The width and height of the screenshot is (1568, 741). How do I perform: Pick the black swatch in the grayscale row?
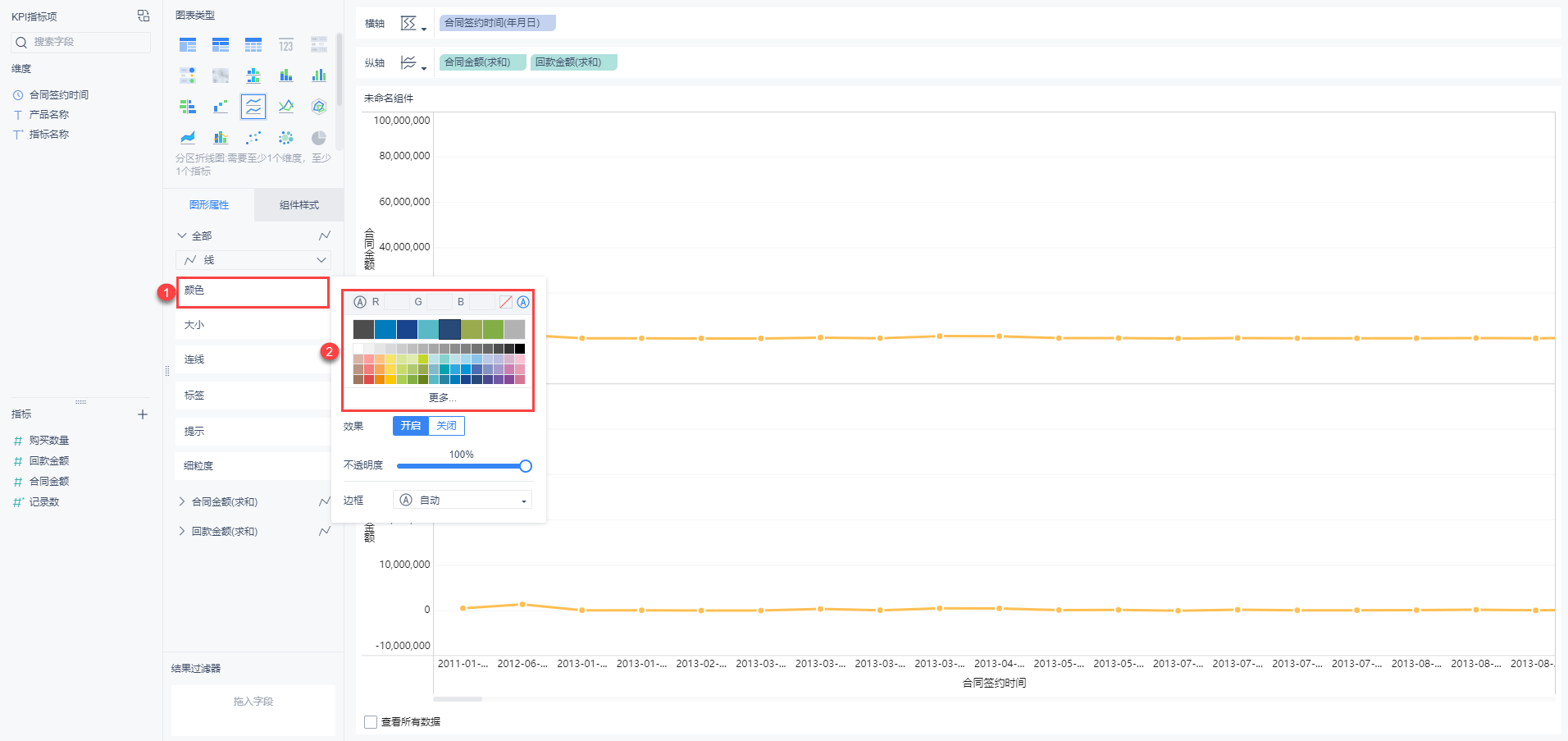coord(520,349)
